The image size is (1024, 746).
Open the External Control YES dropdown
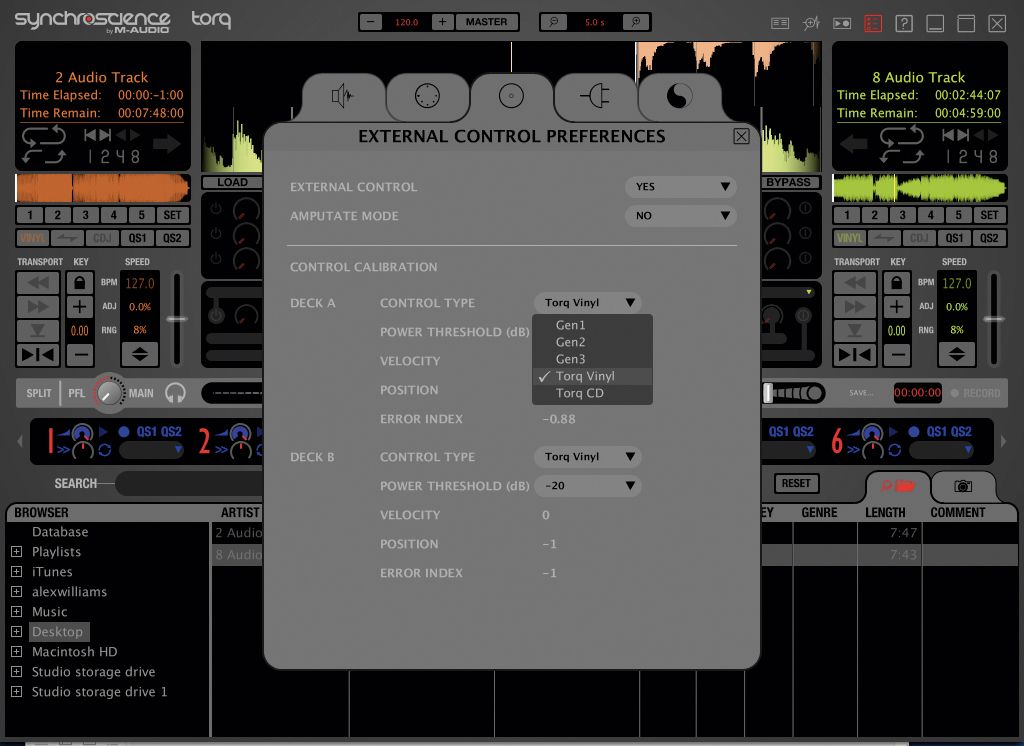[680, 187]
